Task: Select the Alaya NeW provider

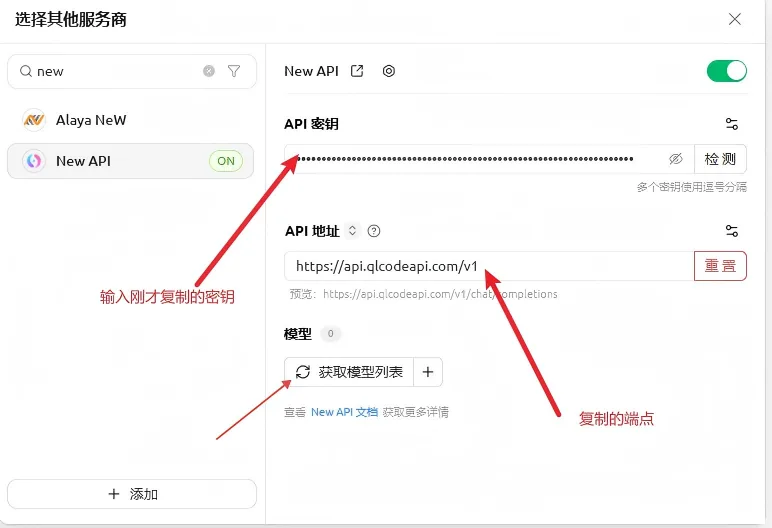Action: [x=130, y=120]
